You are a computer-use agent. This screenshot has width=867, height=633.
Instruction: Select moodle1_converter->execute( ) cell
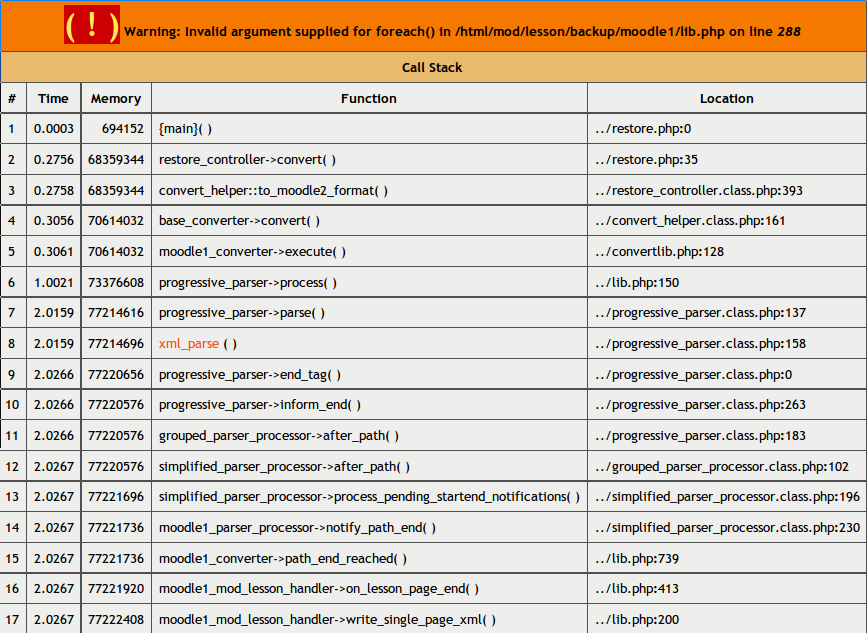pyautogui.click(x=369, y=252)
